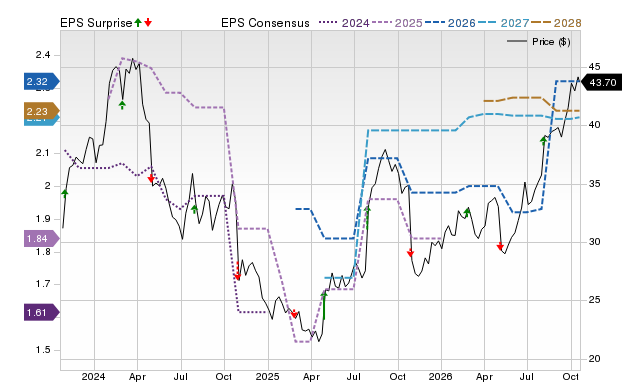The image size is (640, 382).
Task: Click the green surprise arrow after July 2024
Action: click(x=194, y=209)
